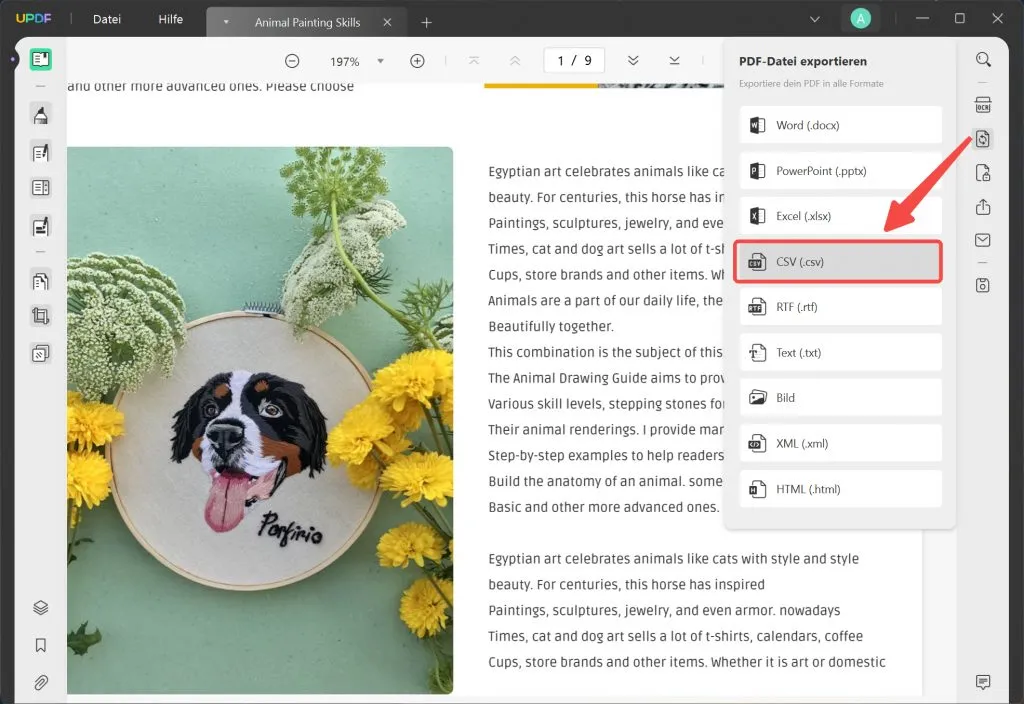Run OCR text recognition
1024x704 pixels.
click(983, 104)
